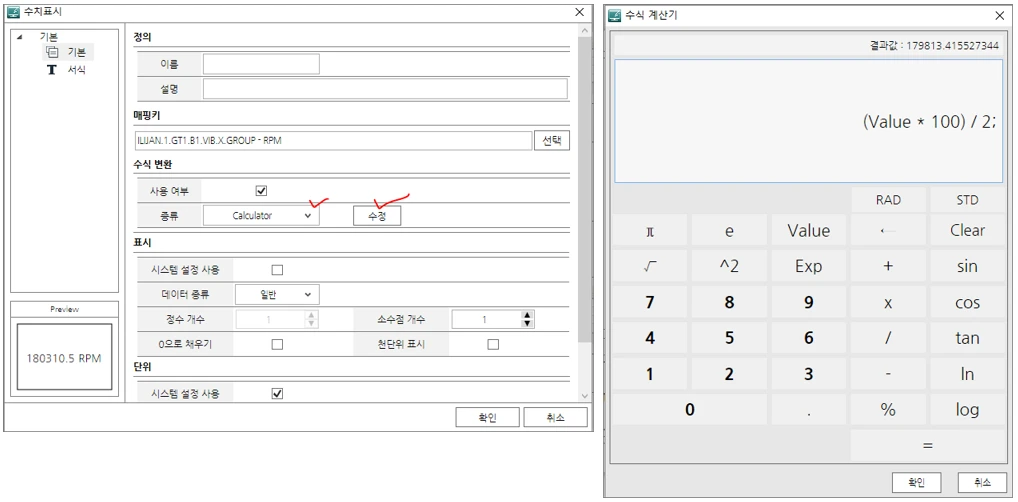Image resolution: width=1018 pixels, height=502 pixels.
Task: Click the sin function key
Action: pos(967,266)
